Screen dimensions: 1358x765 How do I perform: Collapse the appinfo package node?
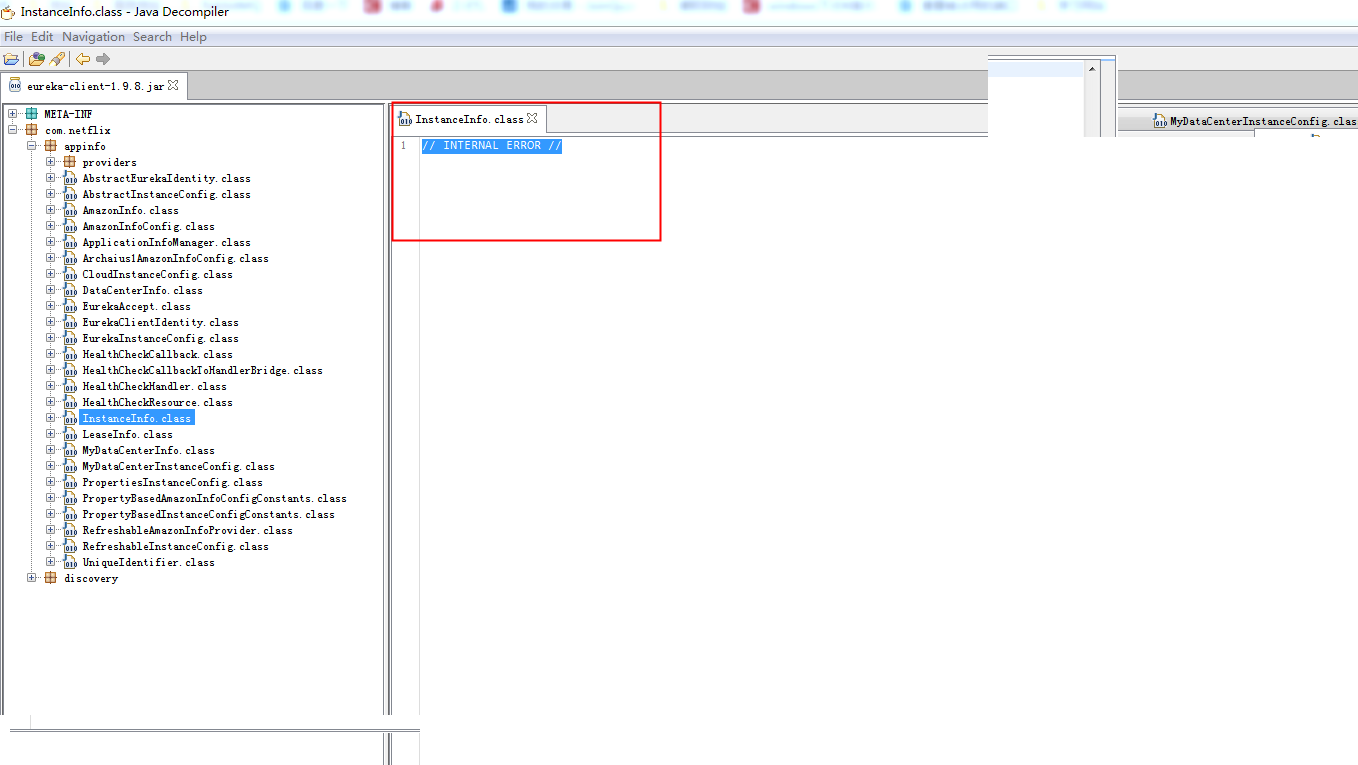pos(32,146)
